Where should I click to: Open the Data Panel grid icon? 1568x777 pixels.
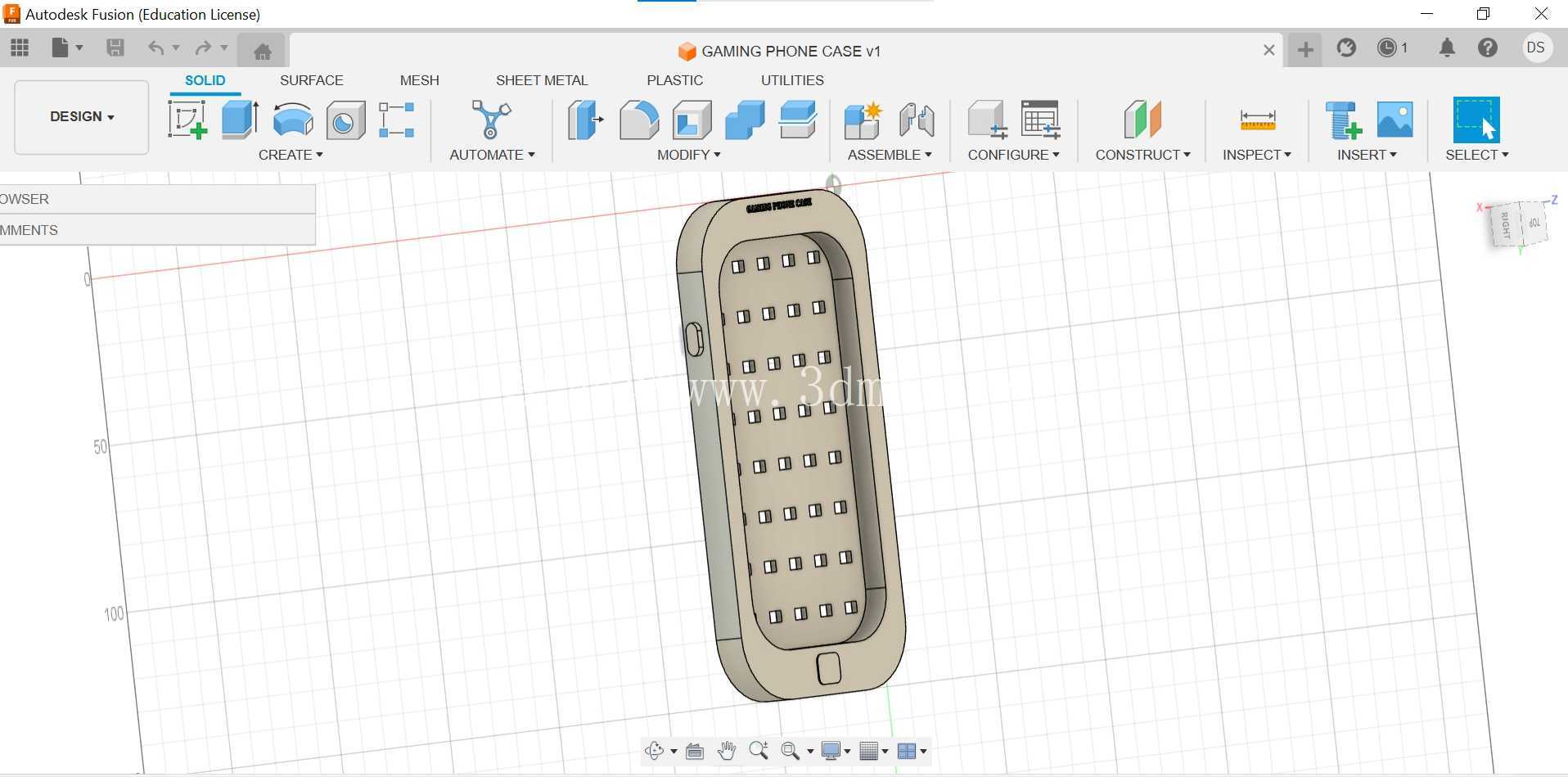click(20, 48)
